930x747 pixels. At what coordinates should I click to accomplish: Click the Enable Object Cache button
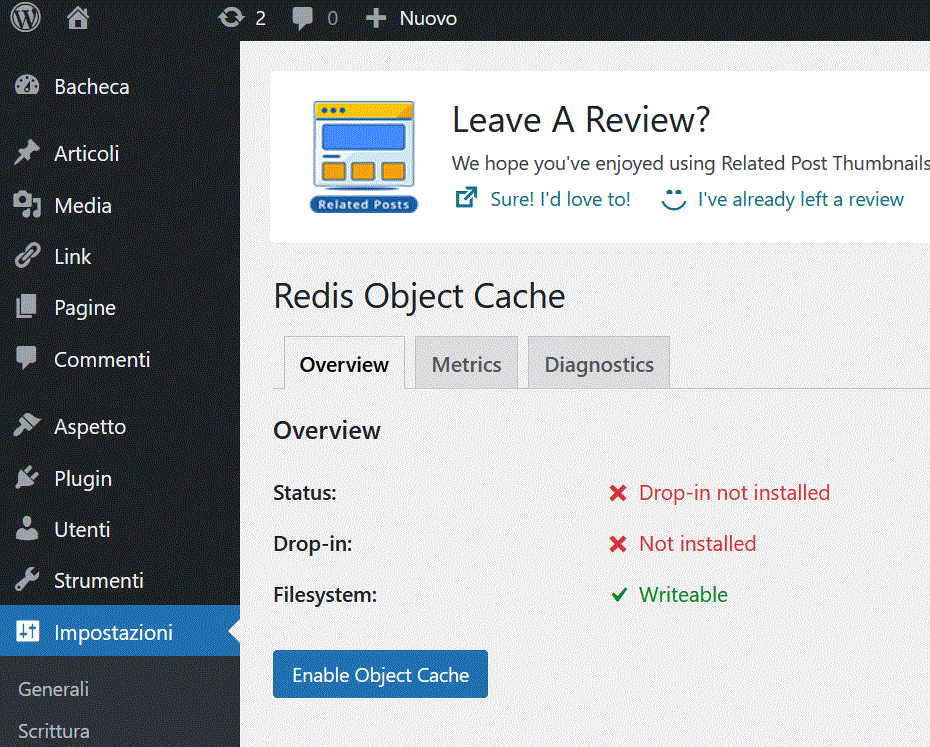tap(380, 674)
